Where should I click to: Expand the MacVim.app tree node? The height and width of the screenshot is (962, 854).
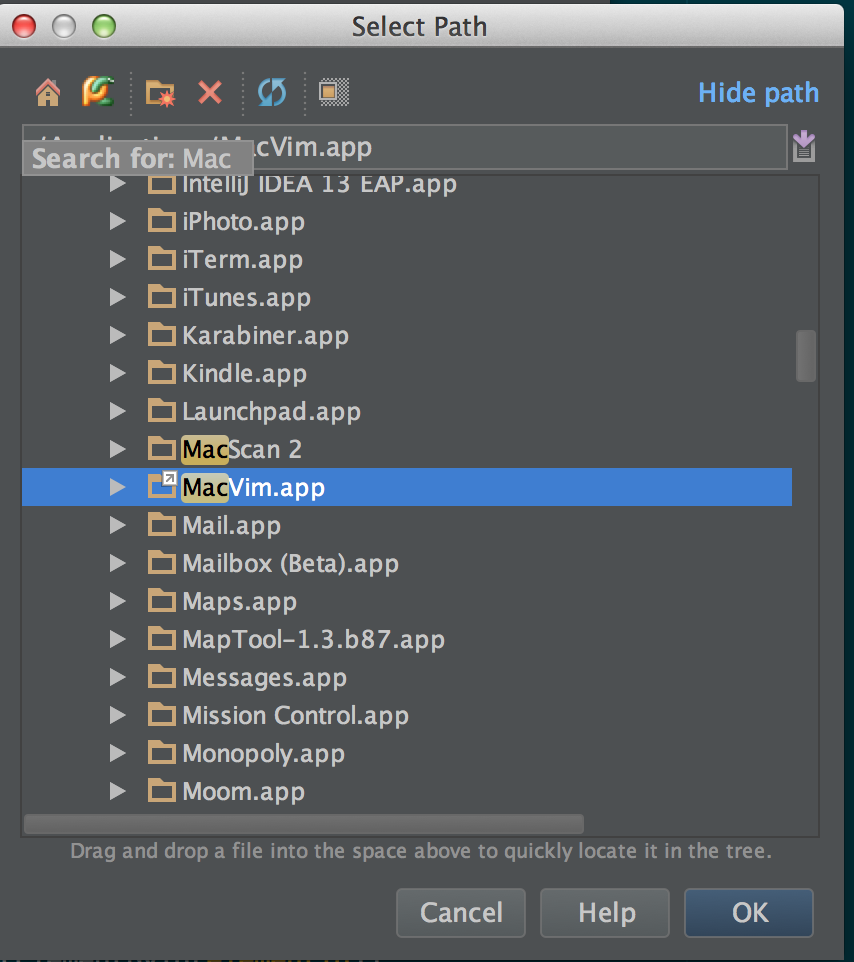coord(117,487)
